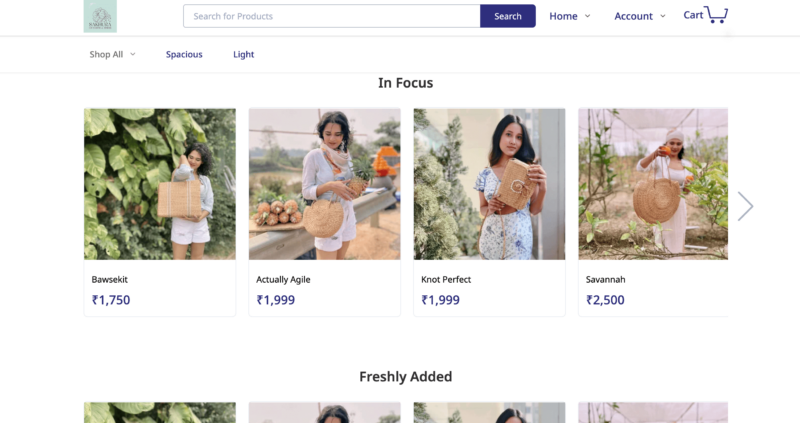The width and height of the screenshot is (800, 423).
Task: Click the Bawsekit product name
Action: pyautogui.click(x=111, y=280)
